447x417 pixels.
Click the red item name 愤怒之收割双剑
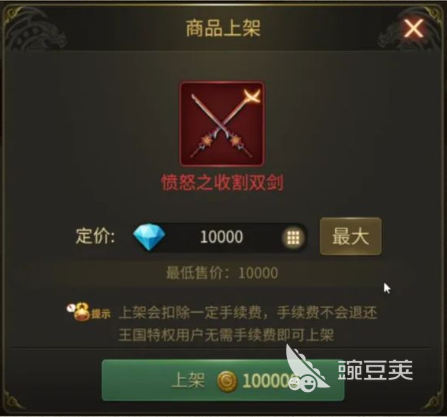point(222,183)
